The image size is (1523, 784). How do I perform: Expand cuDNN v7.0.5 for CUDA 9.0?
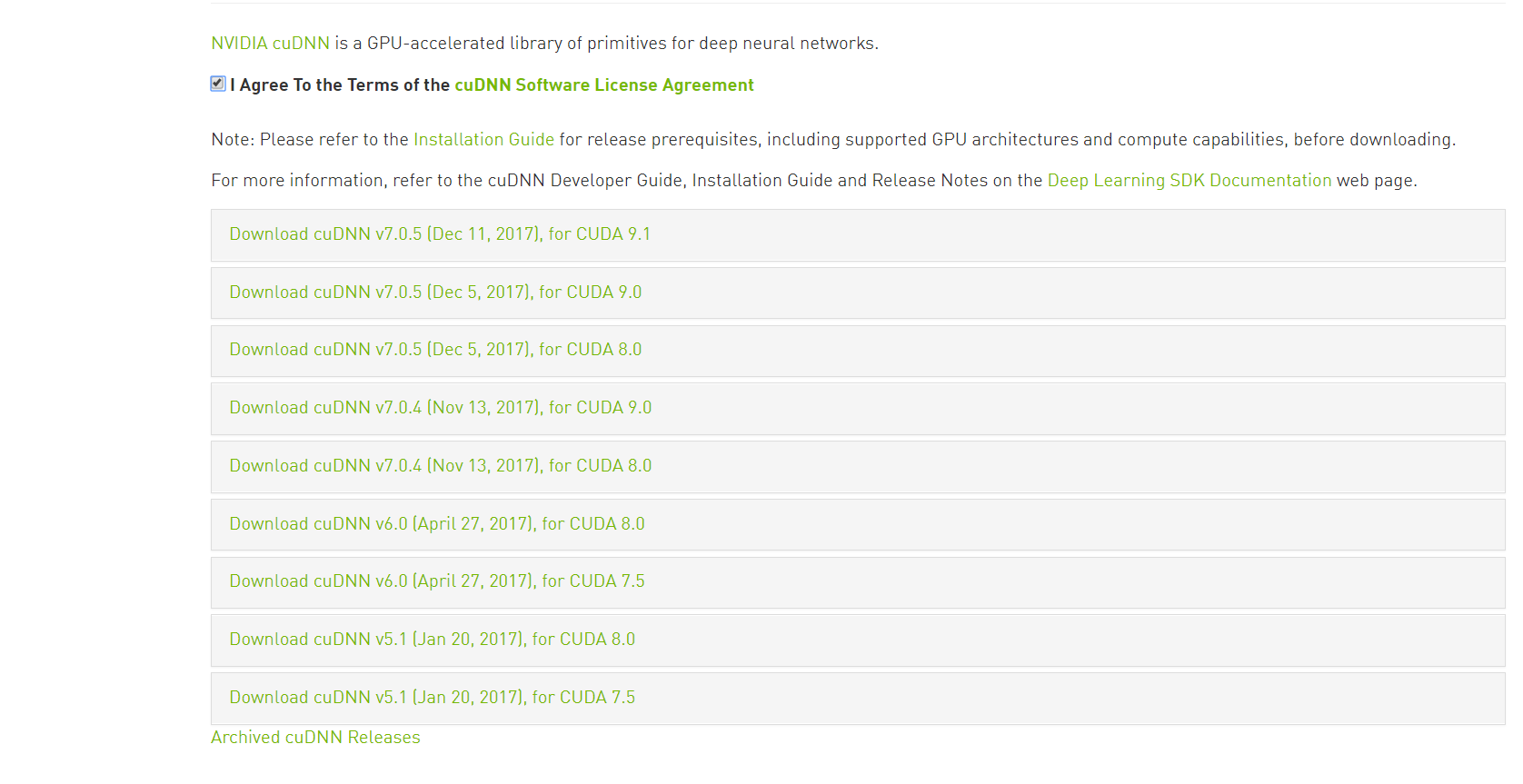click(435, 293)
